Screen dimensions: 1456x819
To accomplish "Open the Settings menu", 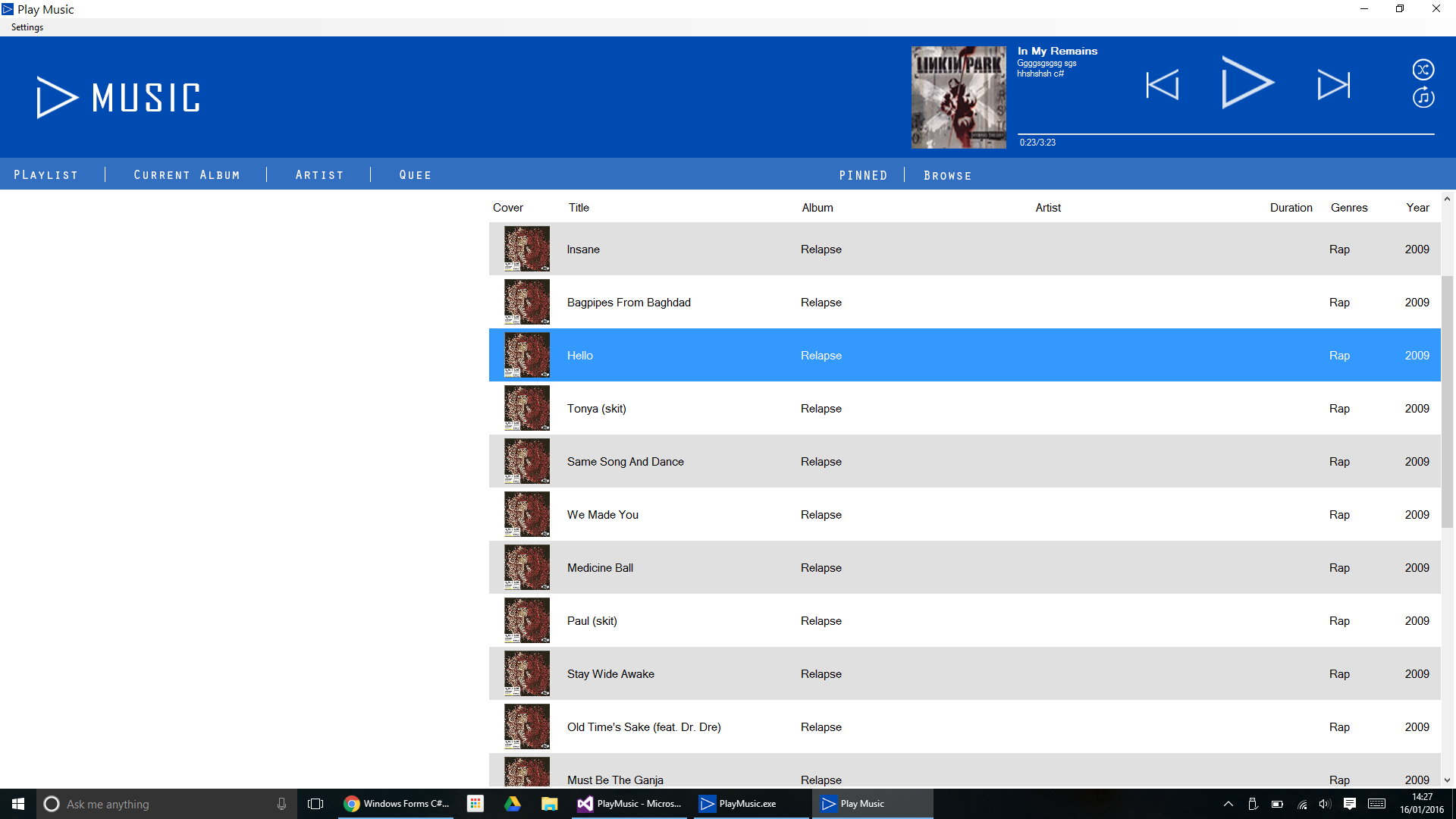I will tap(27, 27).
